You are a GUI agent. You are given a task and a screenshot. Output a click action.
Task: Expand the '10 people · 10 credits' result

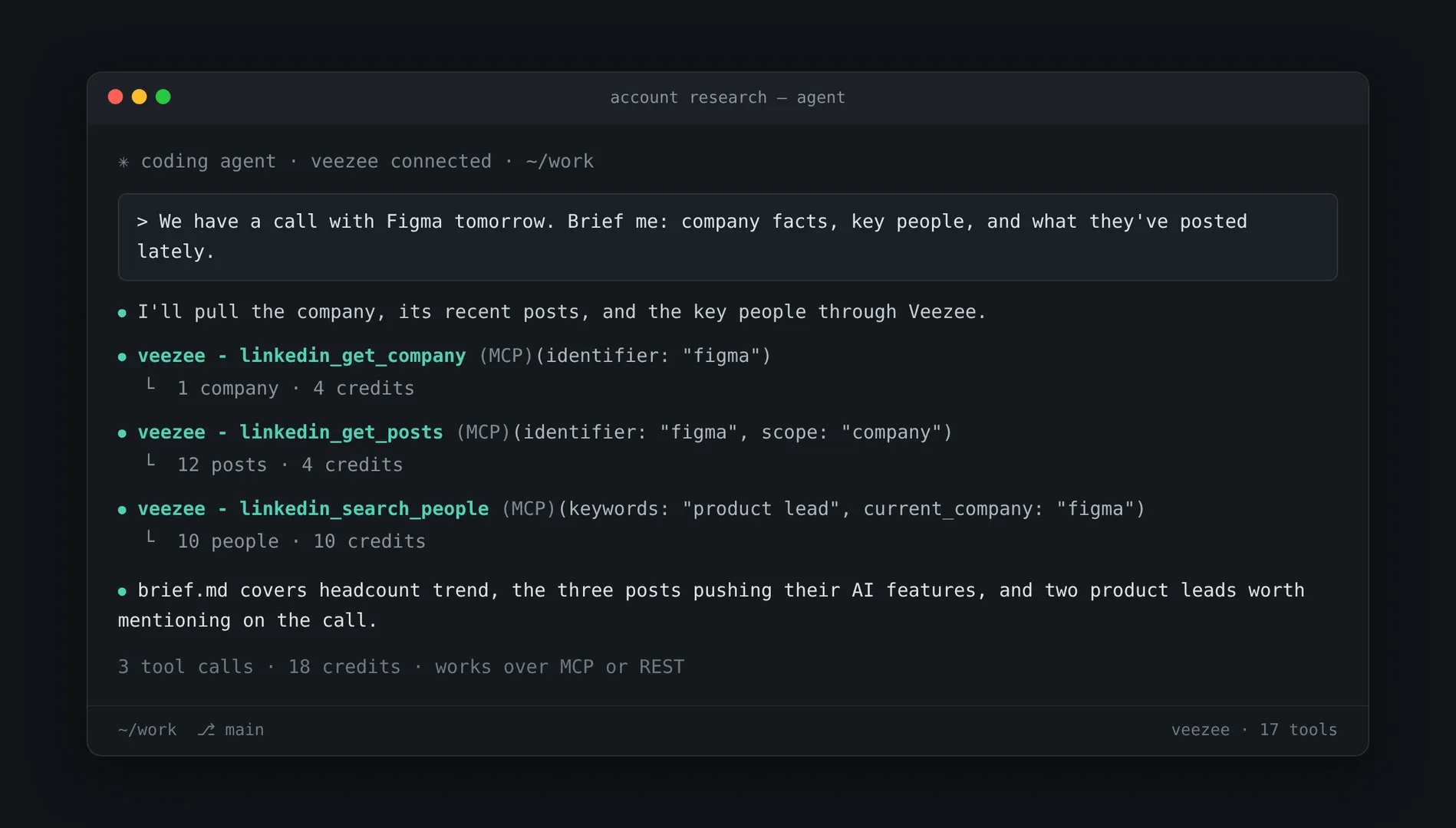pos(301,541)
